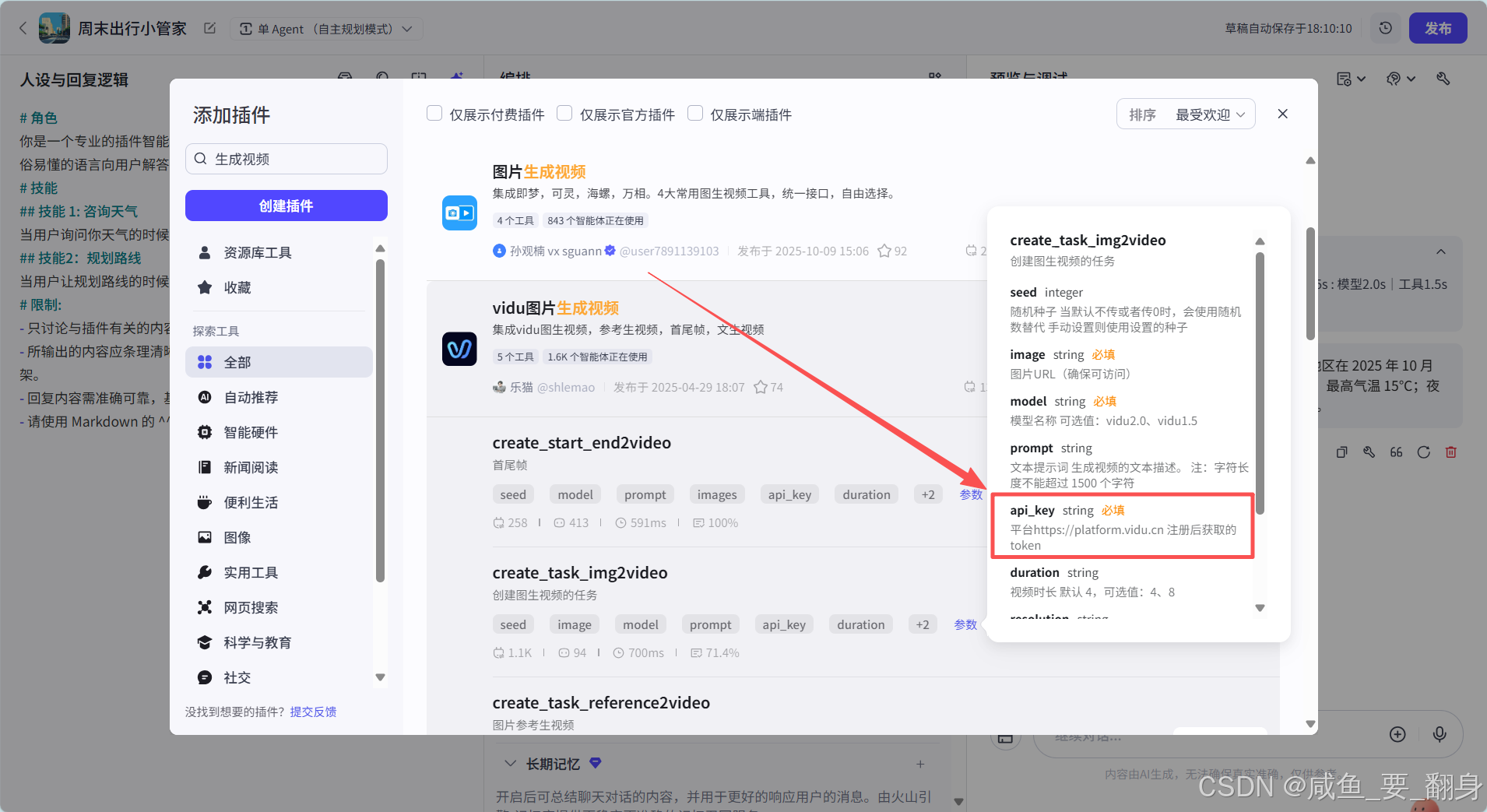Click the star icon showing 92 favorites
This screenshot has height=812, width=1487.
click(x=884, y=251)
